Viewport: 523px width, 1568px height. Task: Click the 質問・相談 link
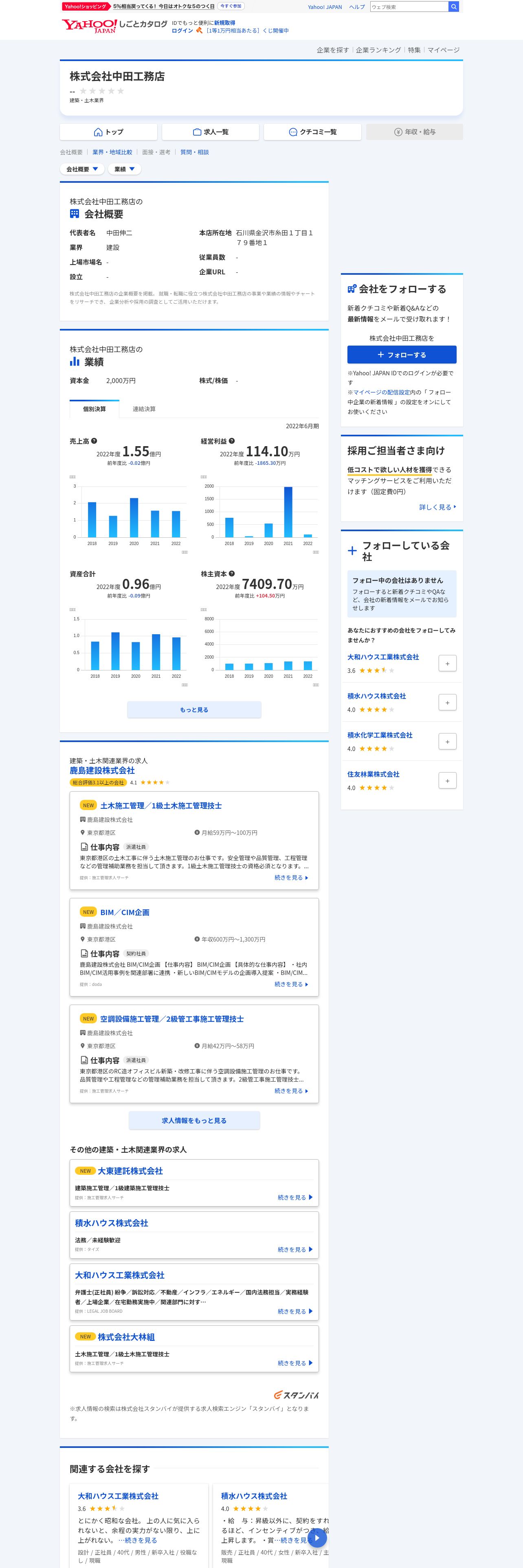pos(194,152)
